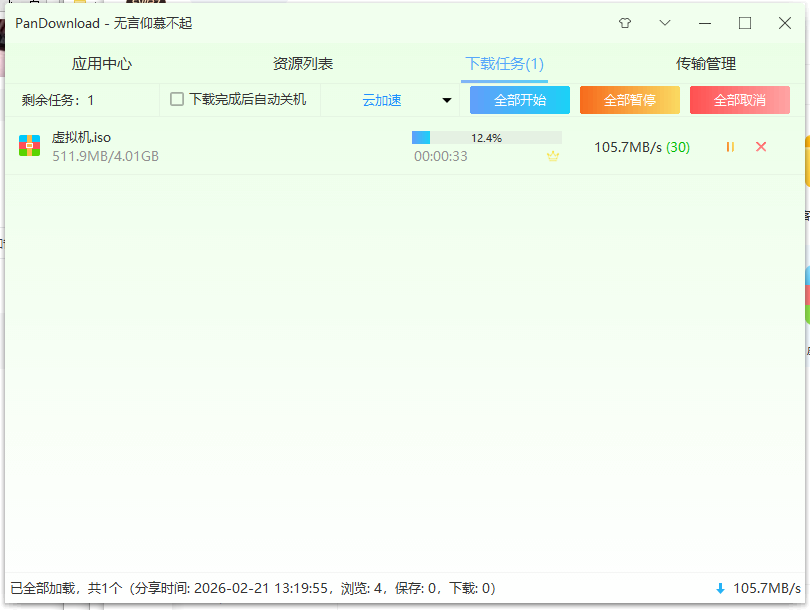Switch to the 资源列表 tab
This screenshot has height=610, width=810.
click(304, 62)
